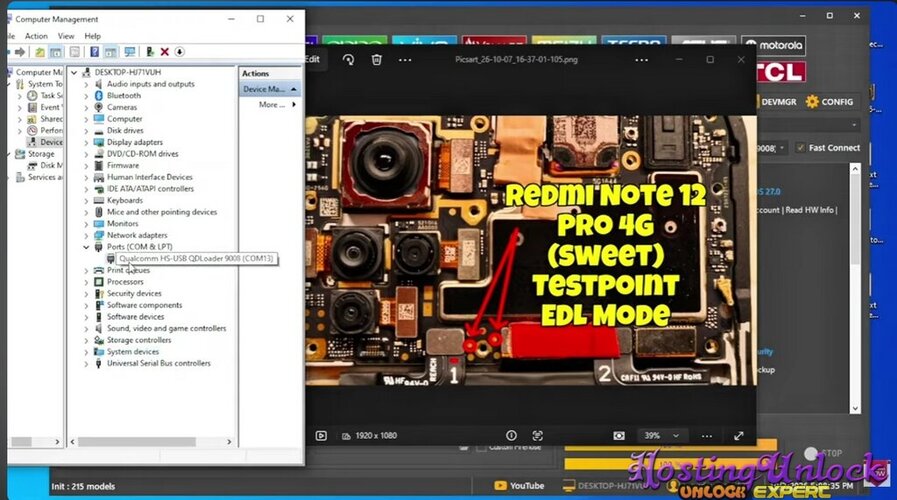Select the Keyboards category

pyautogui.click(x=125, y=200)
